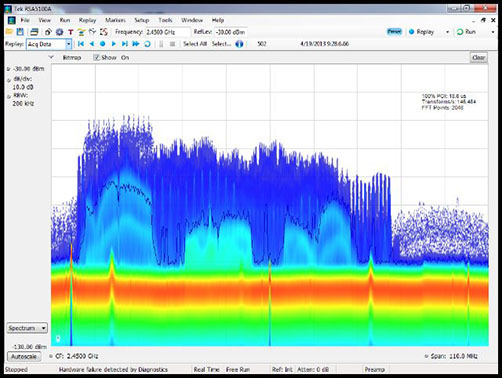Click the Markers toolbar icon
Viewport: 502px width, 378px height.
[x=92, y=32]
